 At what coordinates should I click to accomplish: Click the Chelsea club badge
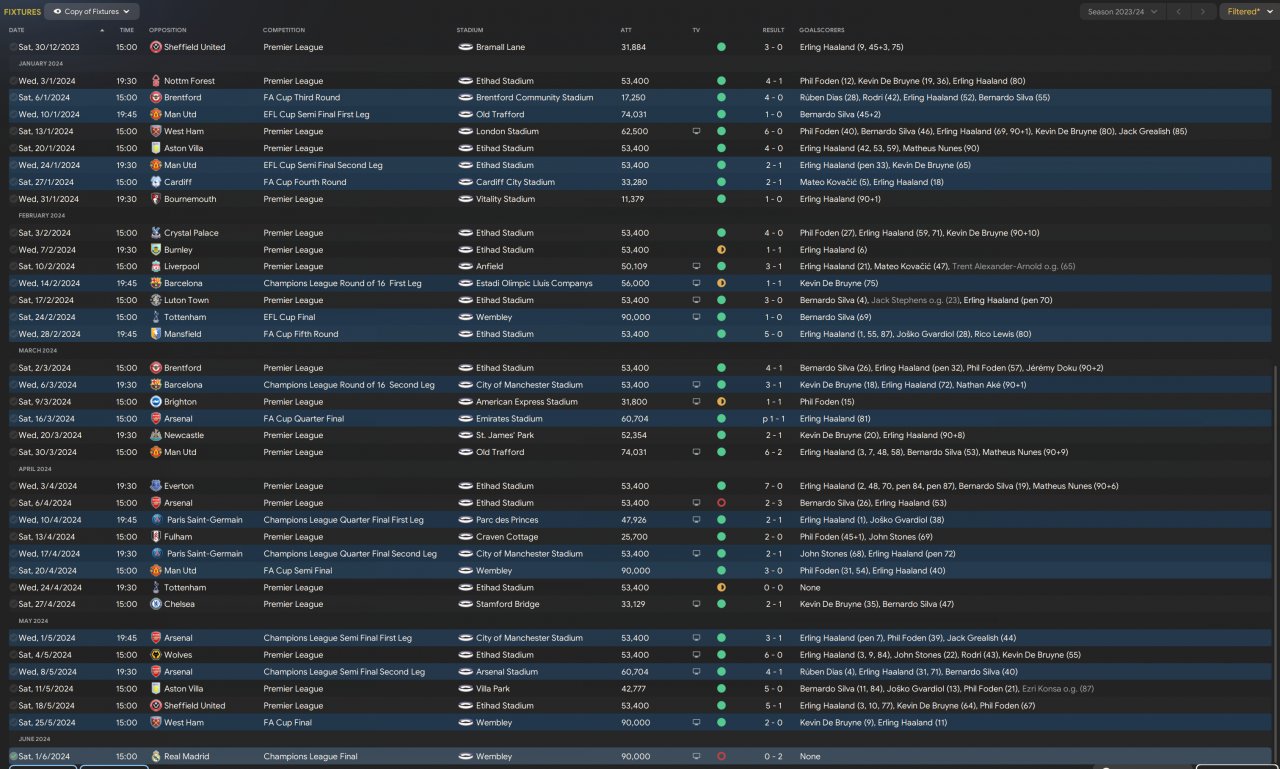tap(155, 604)
